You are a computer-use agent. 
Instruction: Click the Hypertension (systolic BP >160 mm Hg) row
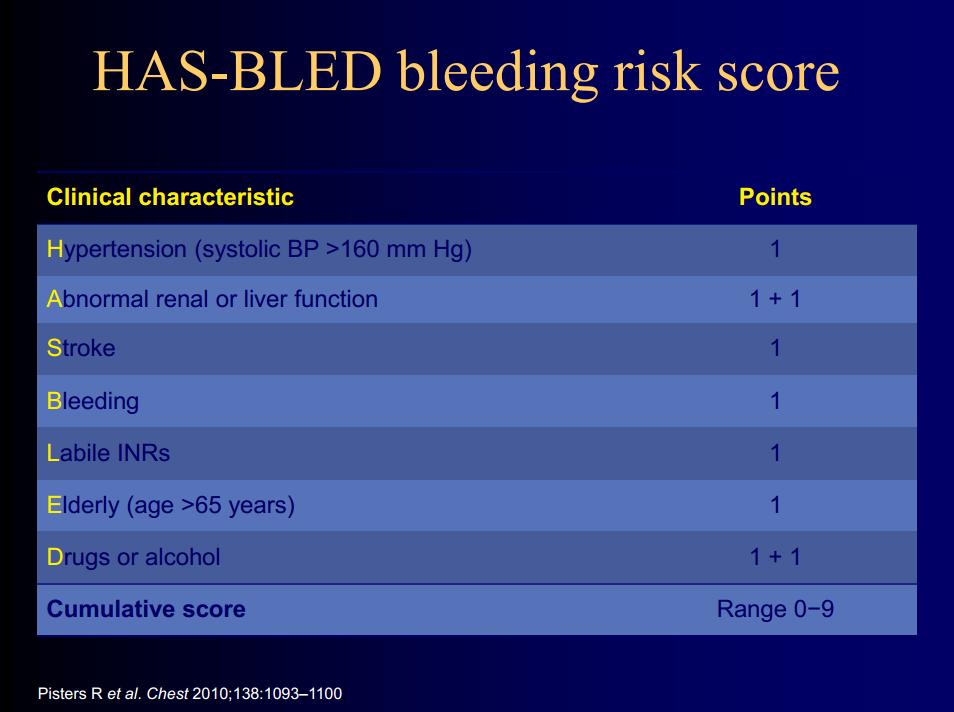click(x=477, y=250)
